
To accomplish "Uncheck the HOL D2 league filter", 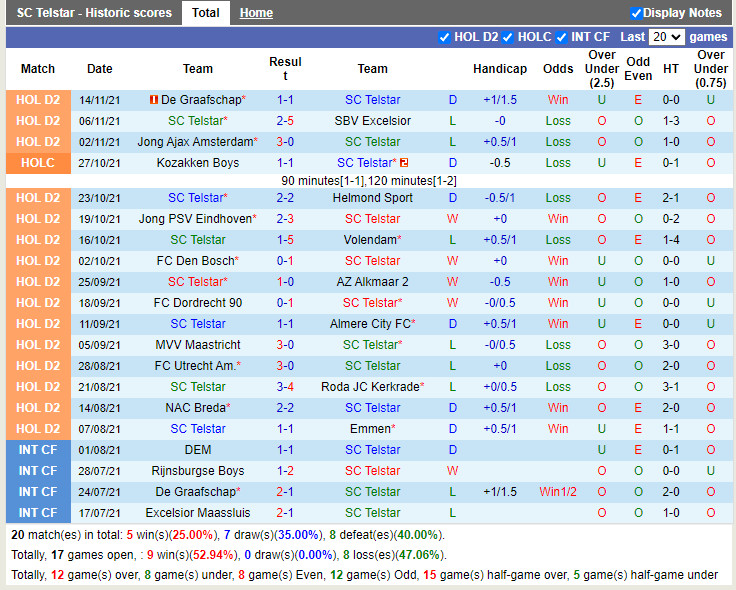I will 444,37.
